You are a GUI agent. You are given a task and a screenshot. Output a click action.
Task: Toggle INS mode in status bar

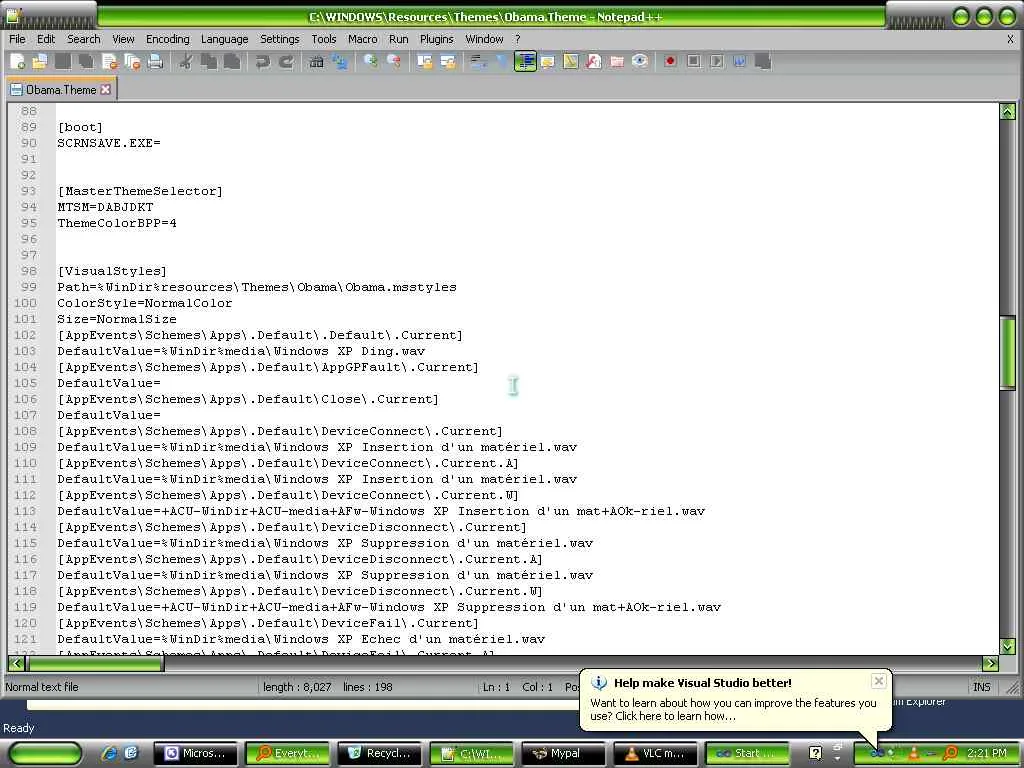(x=982, y=687)
